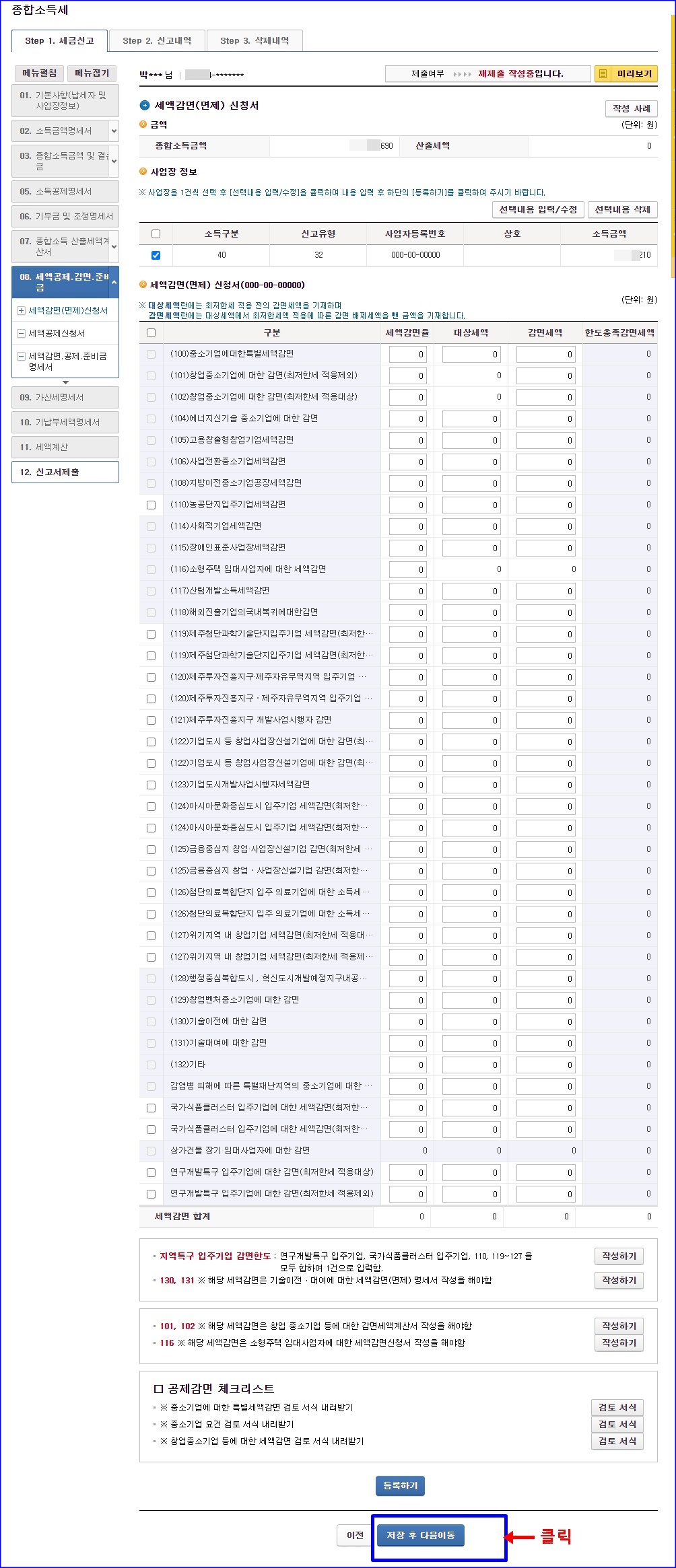Click the minus icon beside 세액감면.공제.준비금 명세서
Screen dimensions: 676x1568
[22, 357]
